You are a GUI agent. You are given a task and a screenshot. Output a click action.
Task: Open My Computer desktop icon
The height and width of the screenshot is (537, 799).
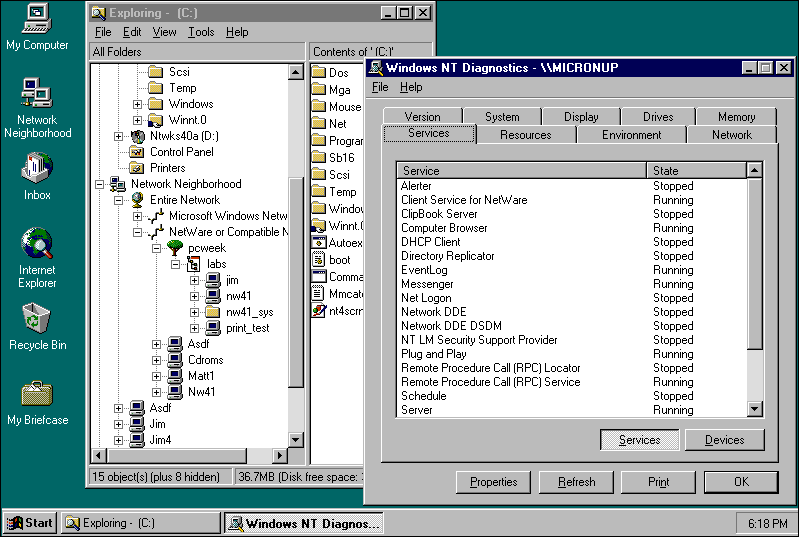(37, 19)
